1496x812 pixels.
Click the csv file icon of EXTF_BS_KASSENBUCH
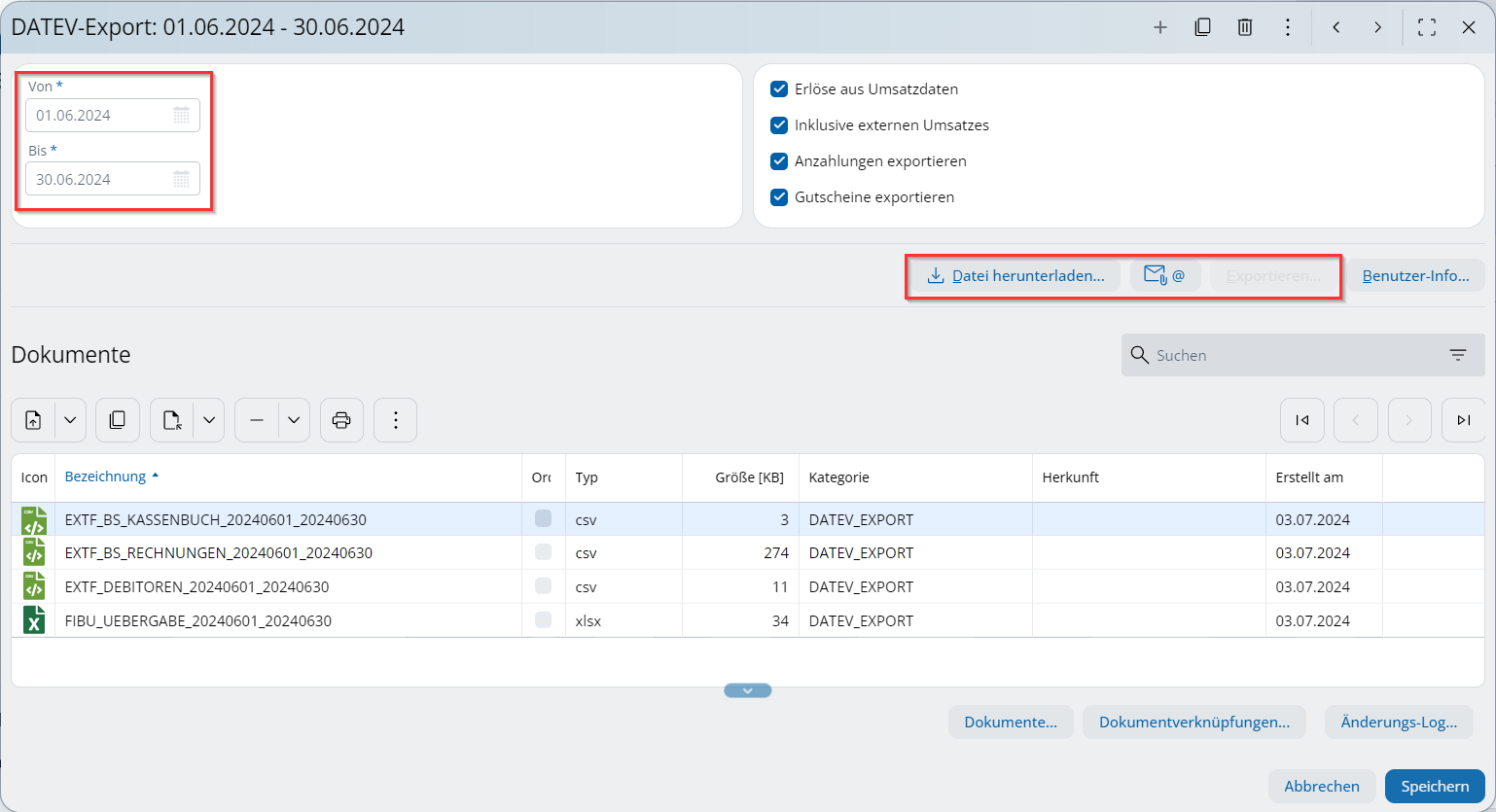(34, 520)
